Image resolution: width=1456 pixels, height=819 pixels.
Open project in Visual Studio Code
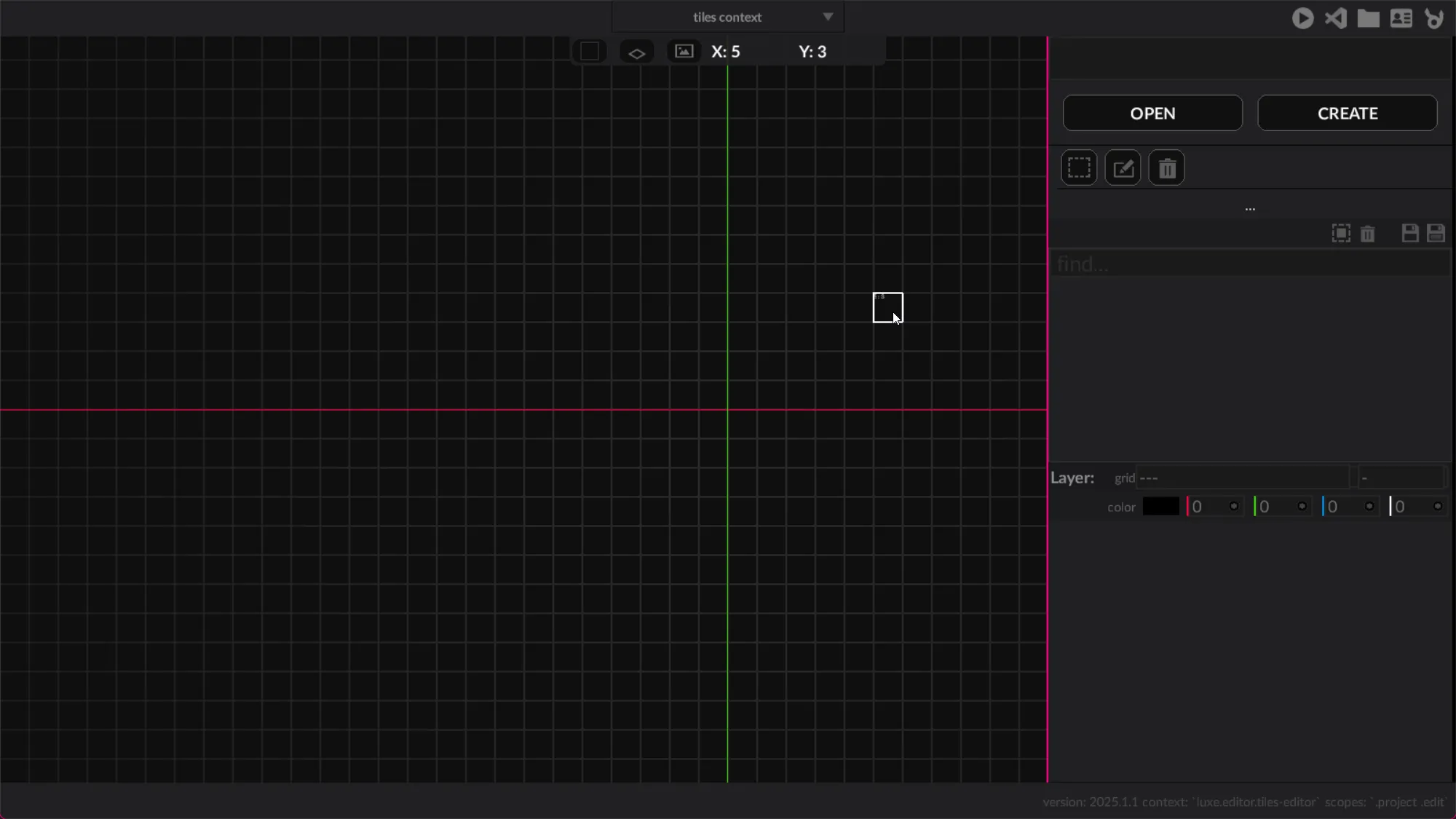1335,18
